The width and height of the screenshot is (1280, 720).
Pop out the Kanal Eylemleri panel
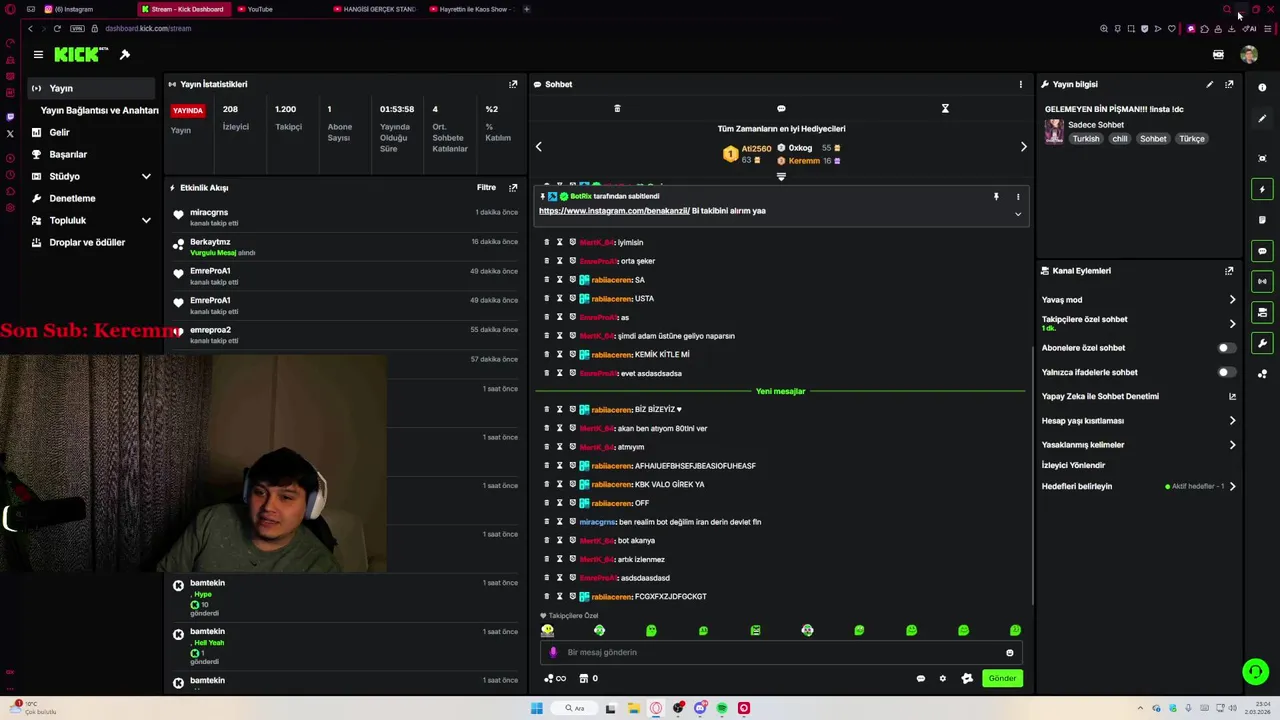(x=1229, y=270)
